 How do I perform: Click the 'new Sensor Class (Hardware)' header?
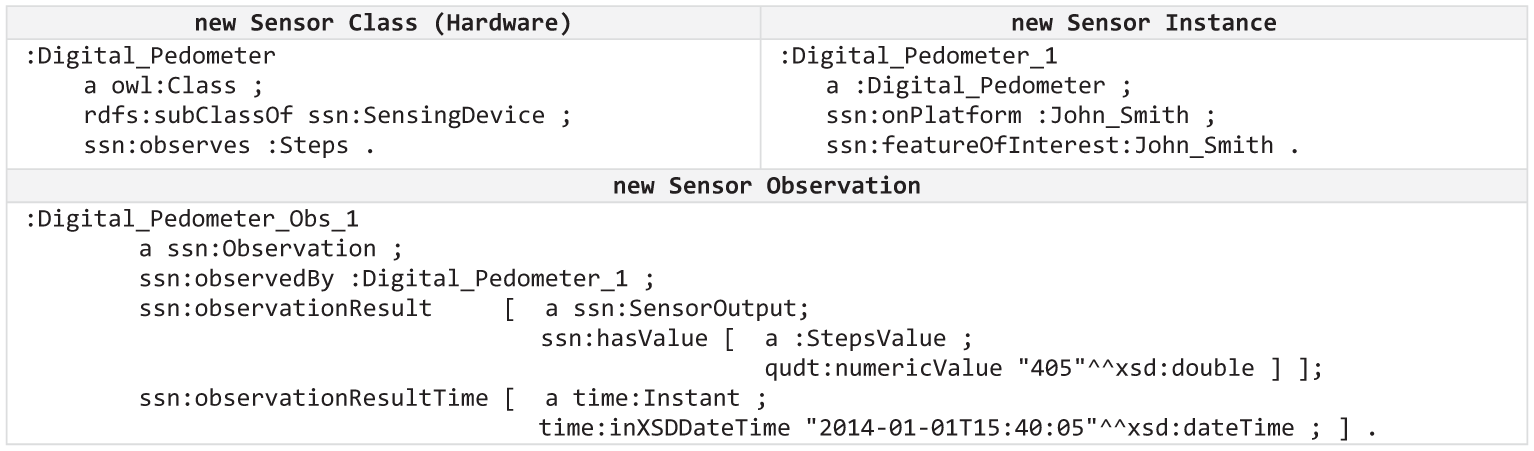pos(384,22)
